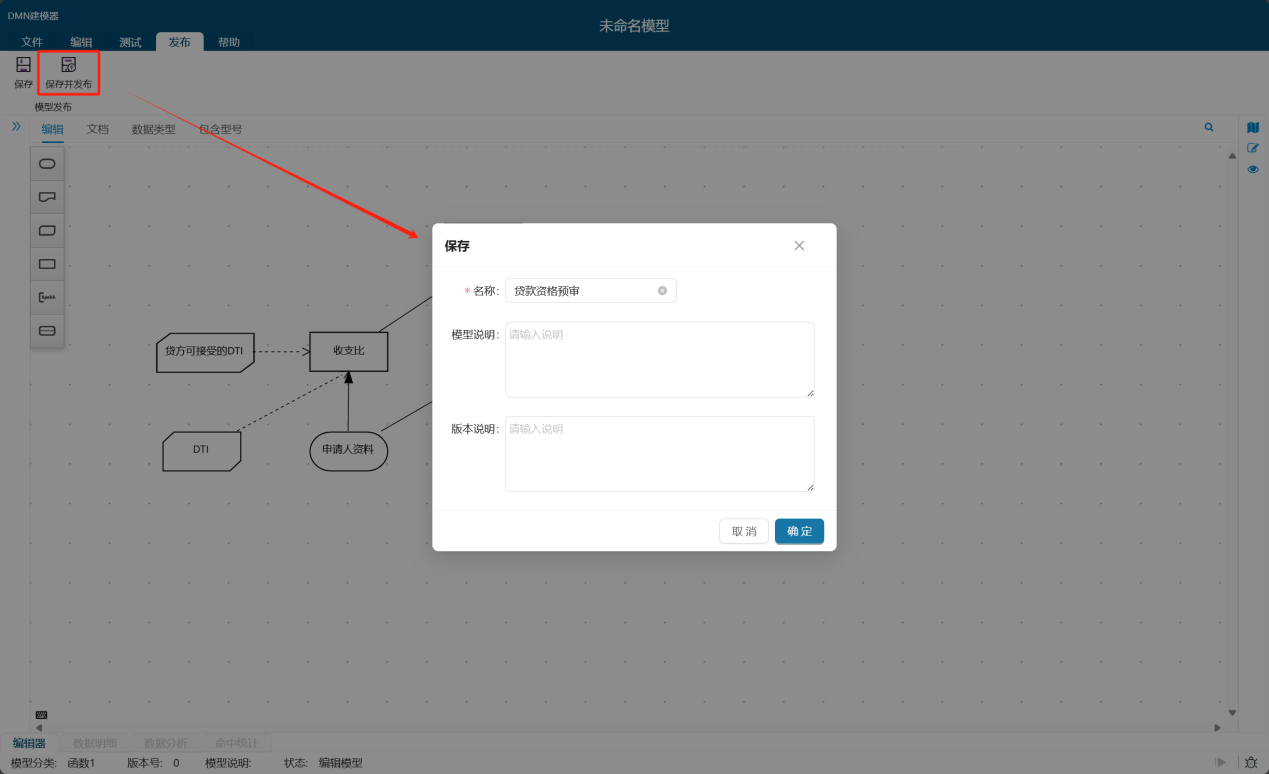
Task: Close the Save dialog with X
Action: pyautogui.click(x=799, y=246)
